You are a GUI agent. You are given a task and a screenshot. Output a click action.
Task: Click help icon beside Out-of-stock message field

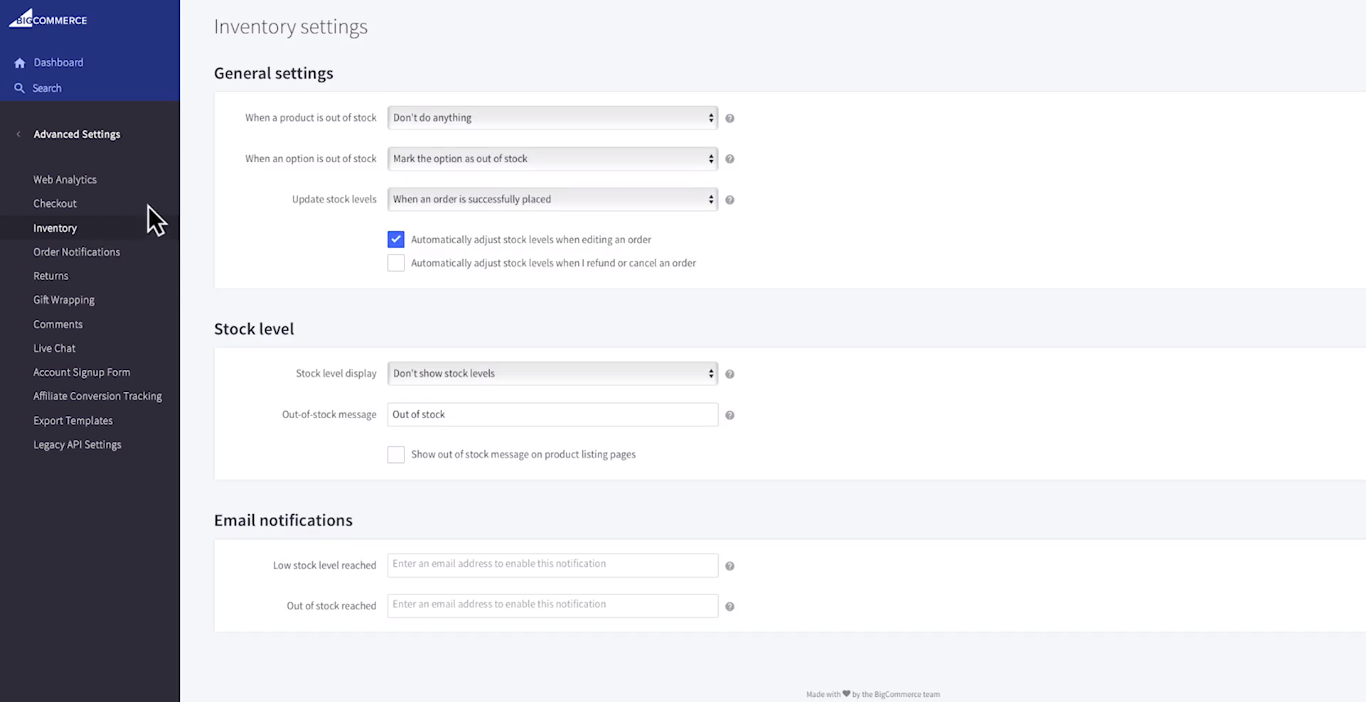(x=730, y=415)
